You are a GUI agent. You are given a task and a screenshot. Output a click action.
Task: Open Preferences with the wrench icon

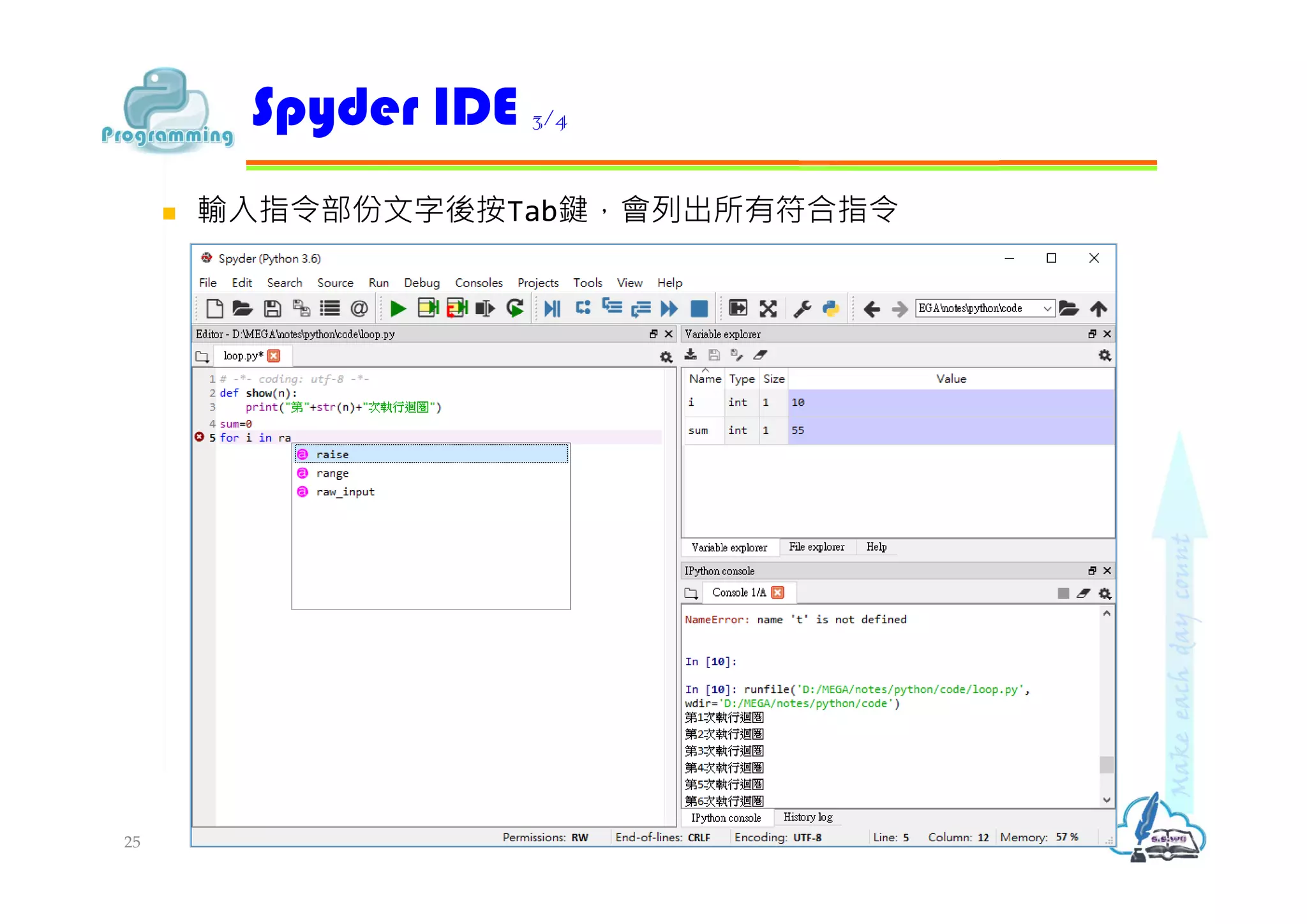[802, 309]
